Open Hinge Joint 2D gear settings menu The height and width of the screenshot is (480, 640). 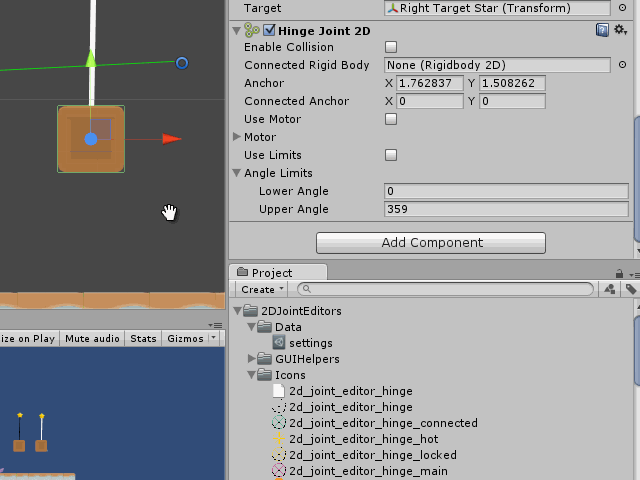click(x=620, y=30)
